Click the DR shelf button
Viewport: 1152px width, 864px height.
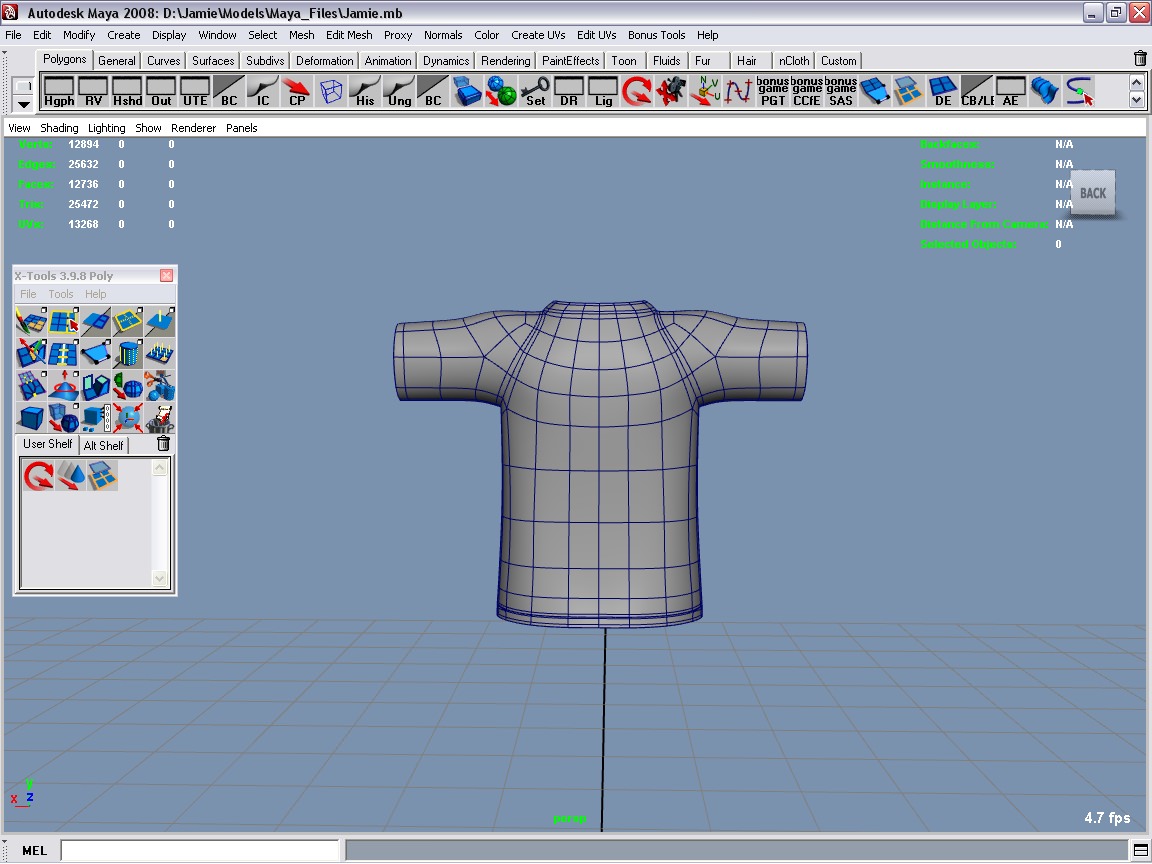569,92
